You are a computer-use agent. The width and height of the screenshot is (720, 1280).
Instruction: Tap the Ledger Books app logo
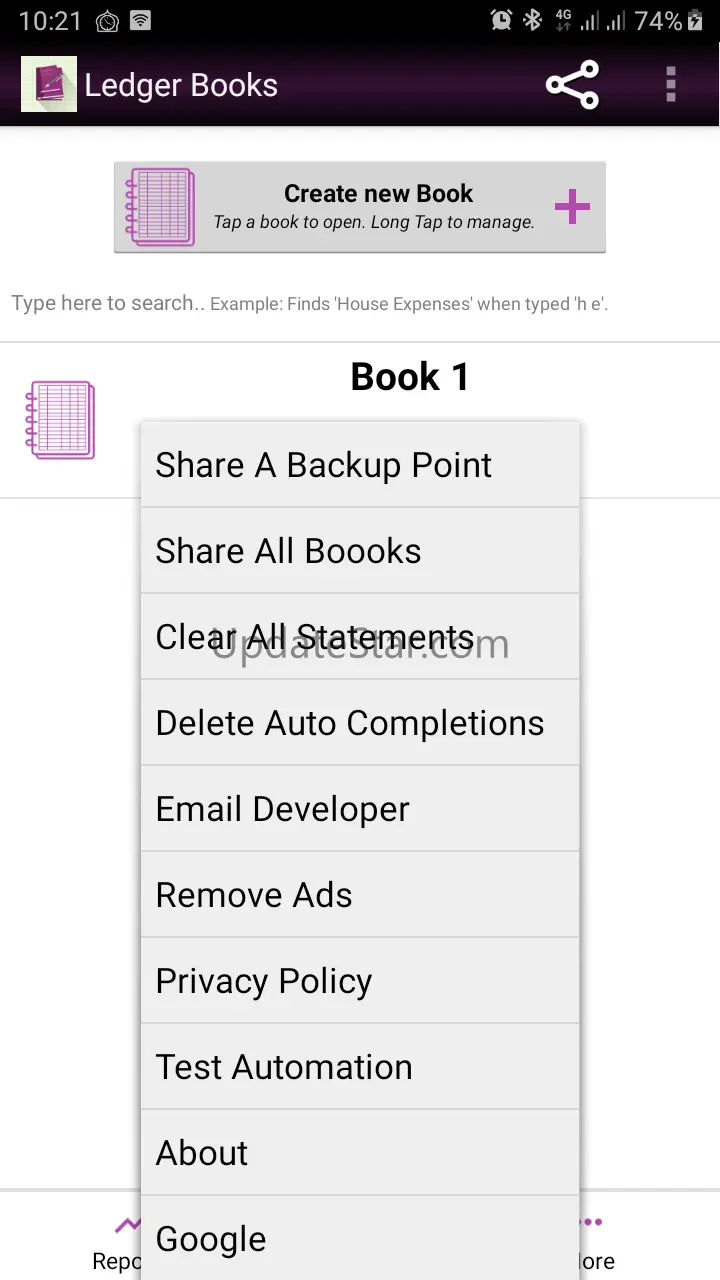(x=48, y=85)
